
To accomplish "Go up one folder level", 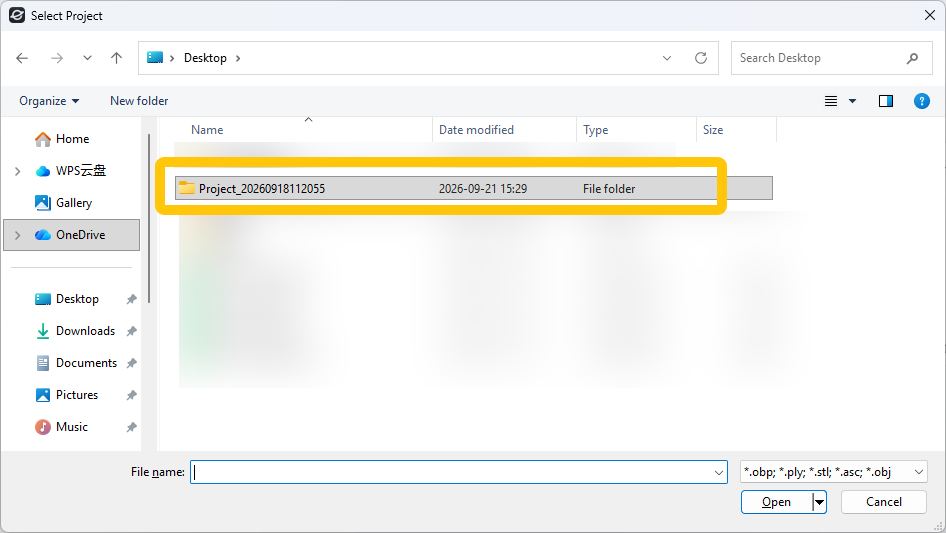I will [x=116, y=58].
